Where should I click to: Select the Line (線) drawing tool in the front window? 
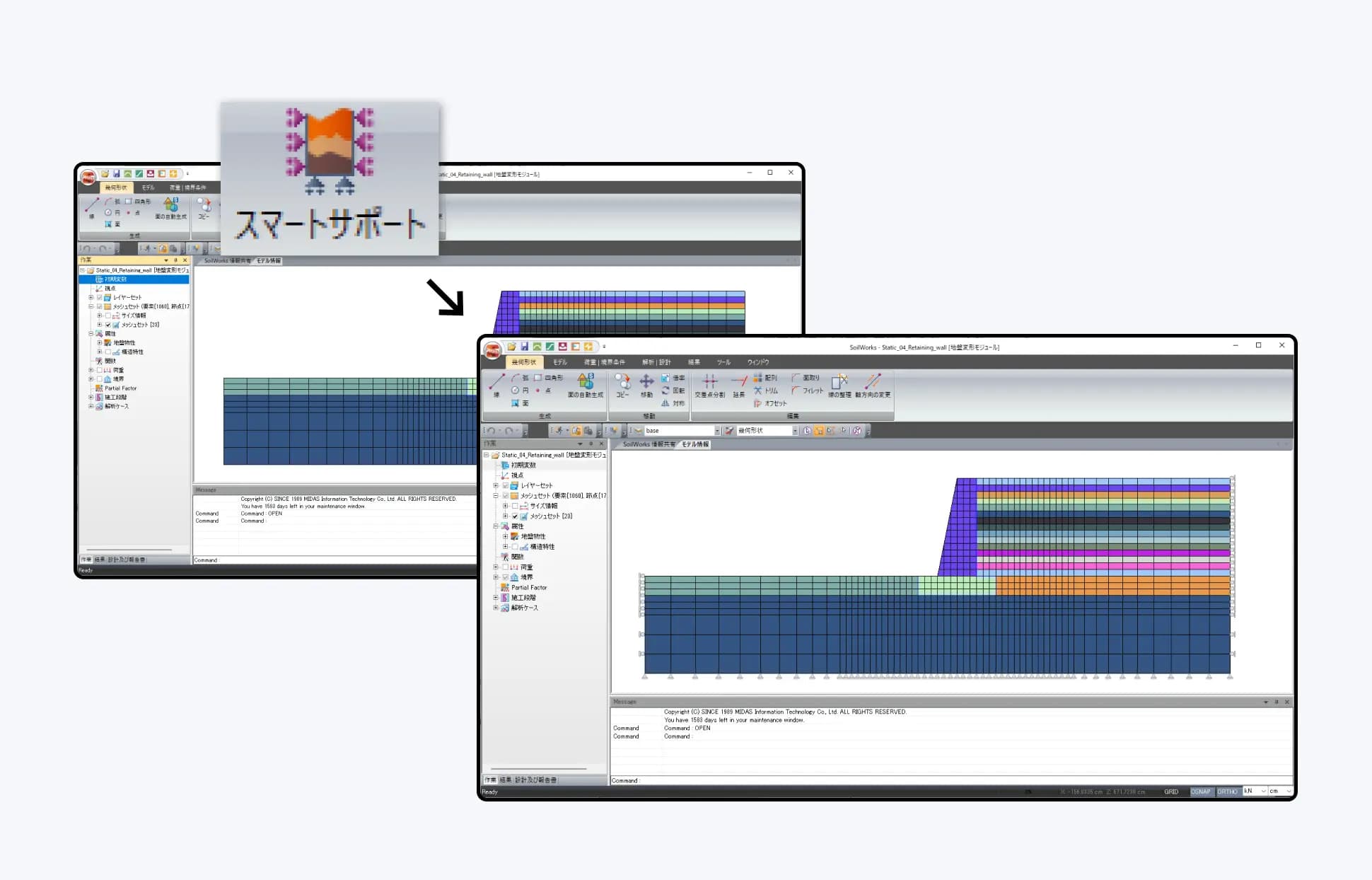tap(496, 386)
